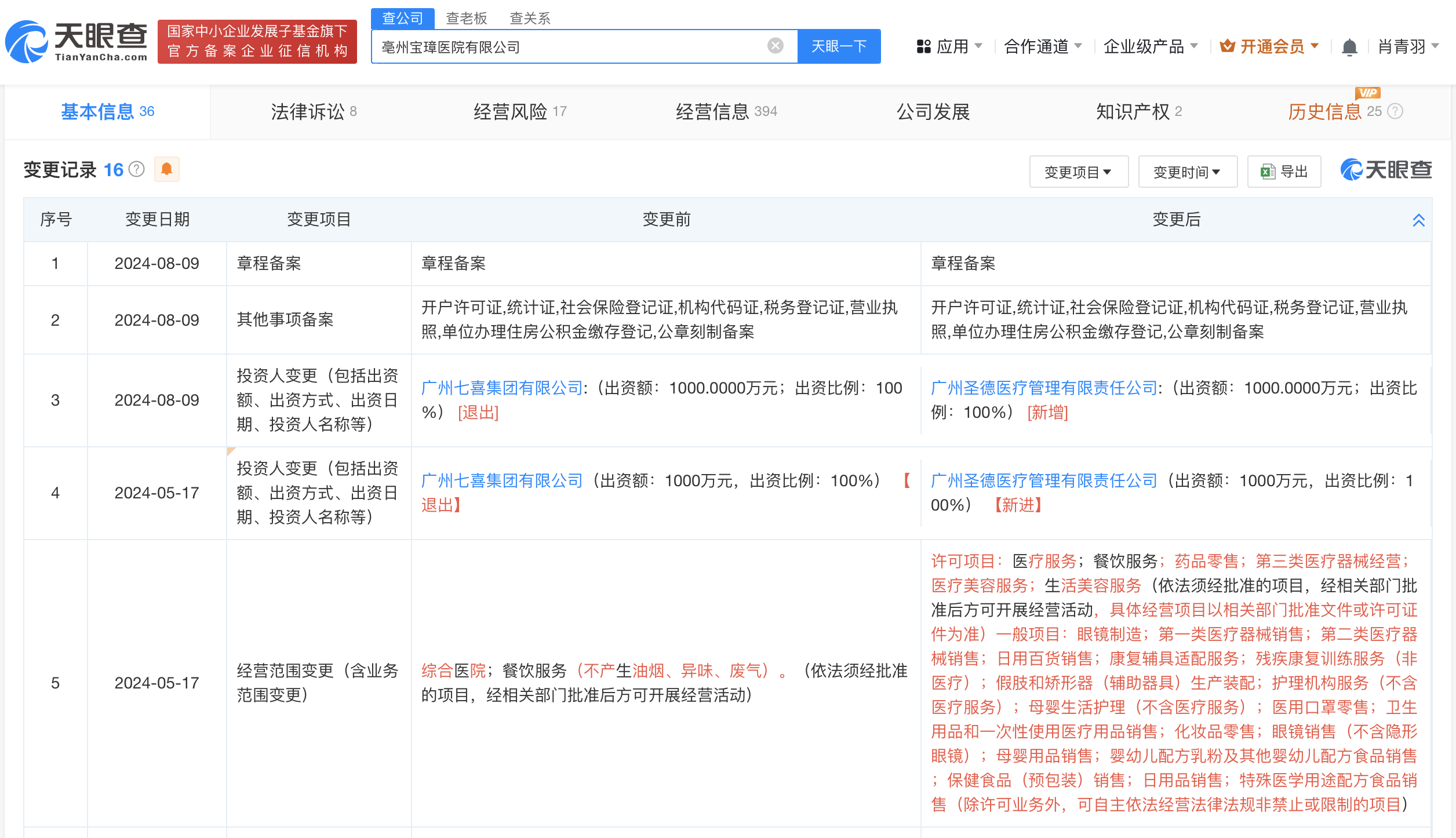
Task: Click the 【新进】 tag in row 4
Action: click(1018, 505)
